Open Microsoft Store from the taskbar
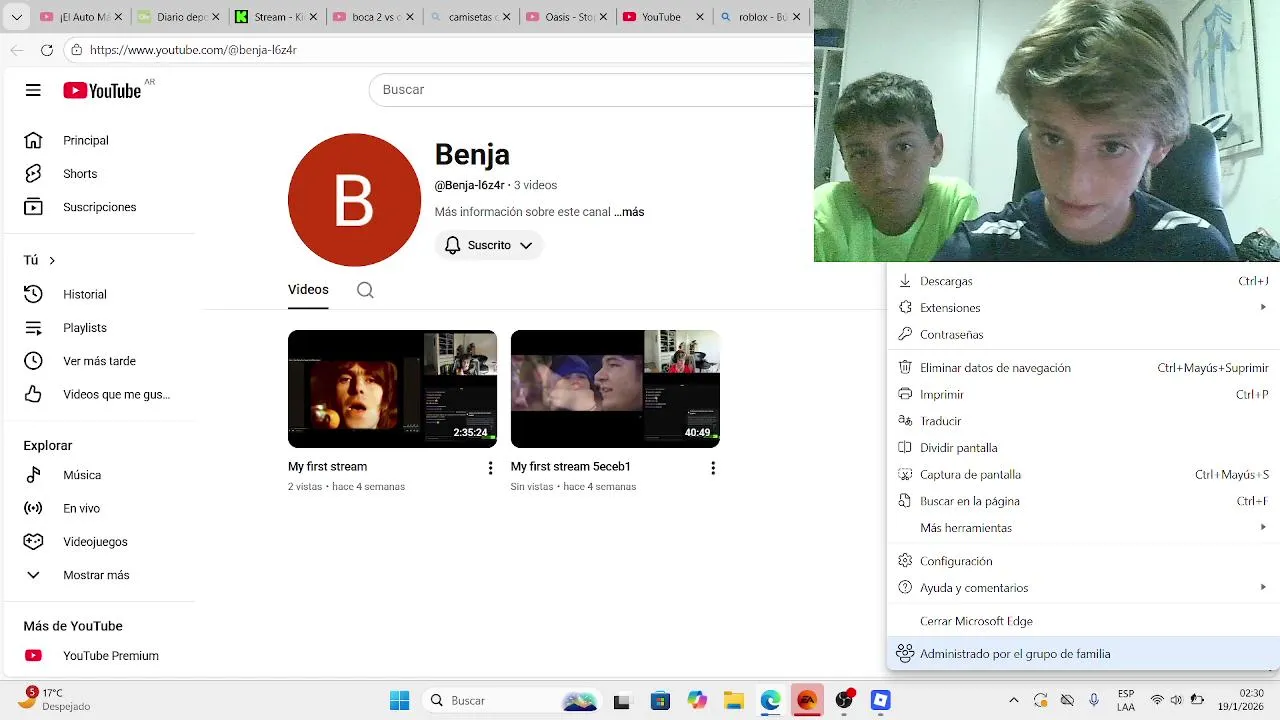The width and height of the screenshot is (1280, 720). (x=660, y=701)
